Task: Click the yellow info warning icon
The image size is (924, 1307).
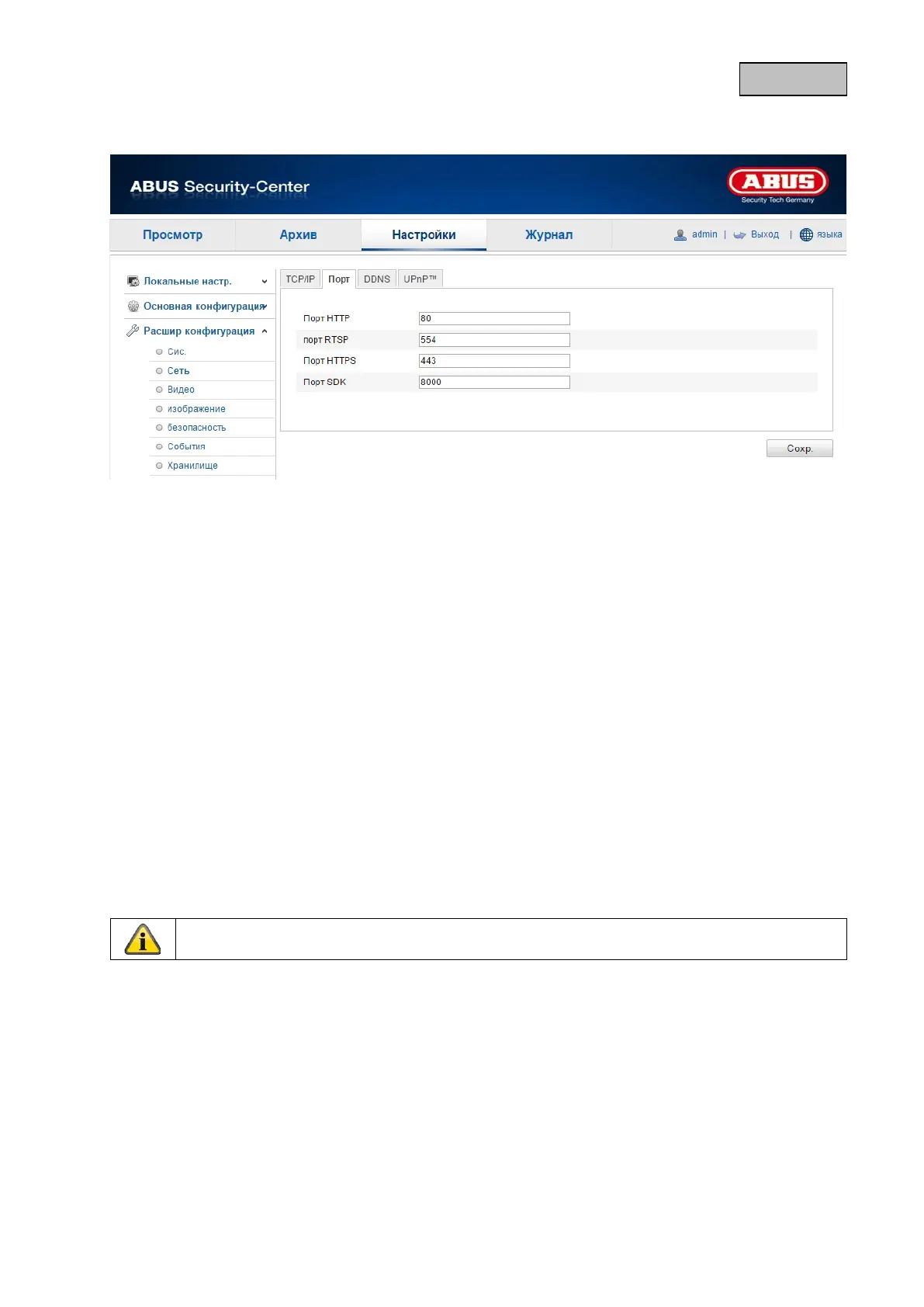Action: (x=143, y=939)
